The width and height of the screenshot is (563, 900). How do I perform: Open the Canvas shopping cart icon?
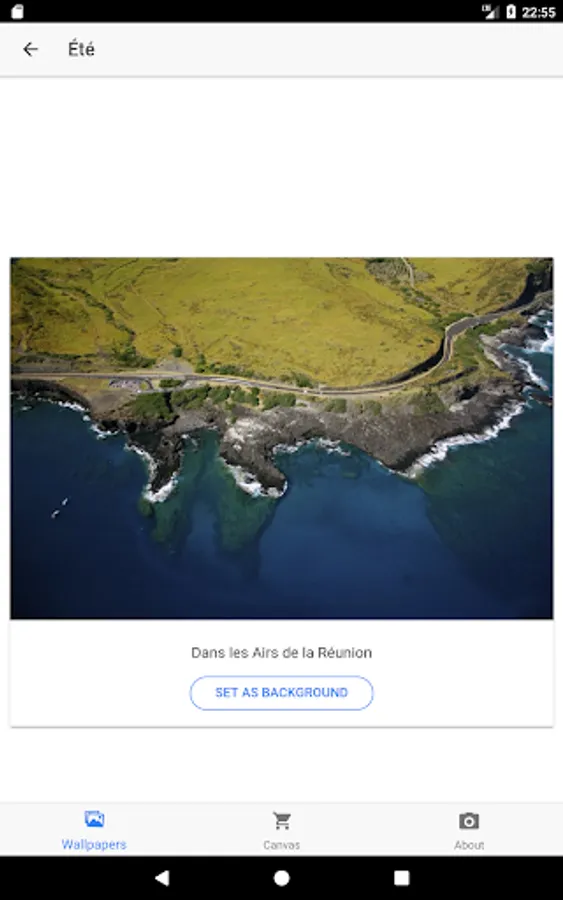click(x=281, y=821)
